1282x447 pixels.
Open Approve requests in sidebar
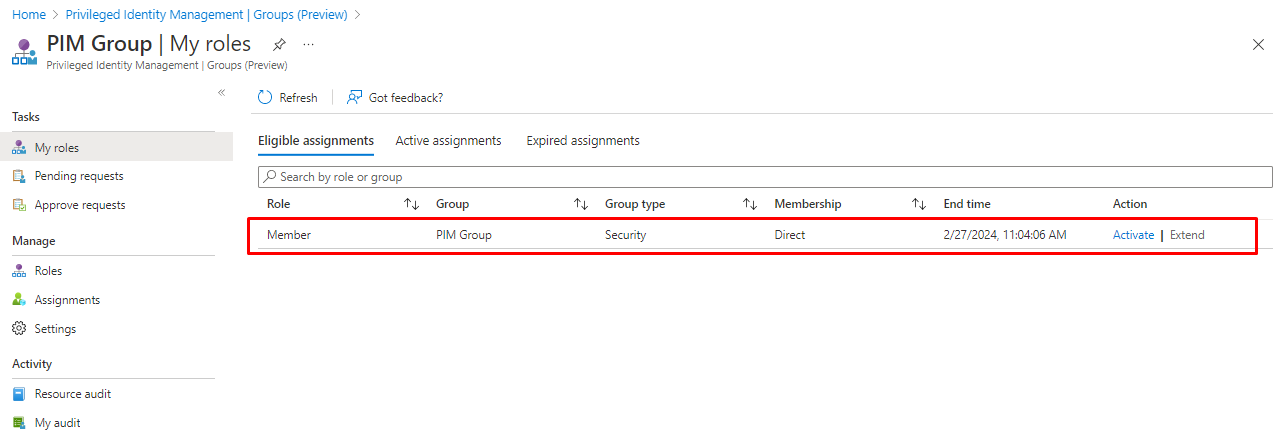(80, 205)
